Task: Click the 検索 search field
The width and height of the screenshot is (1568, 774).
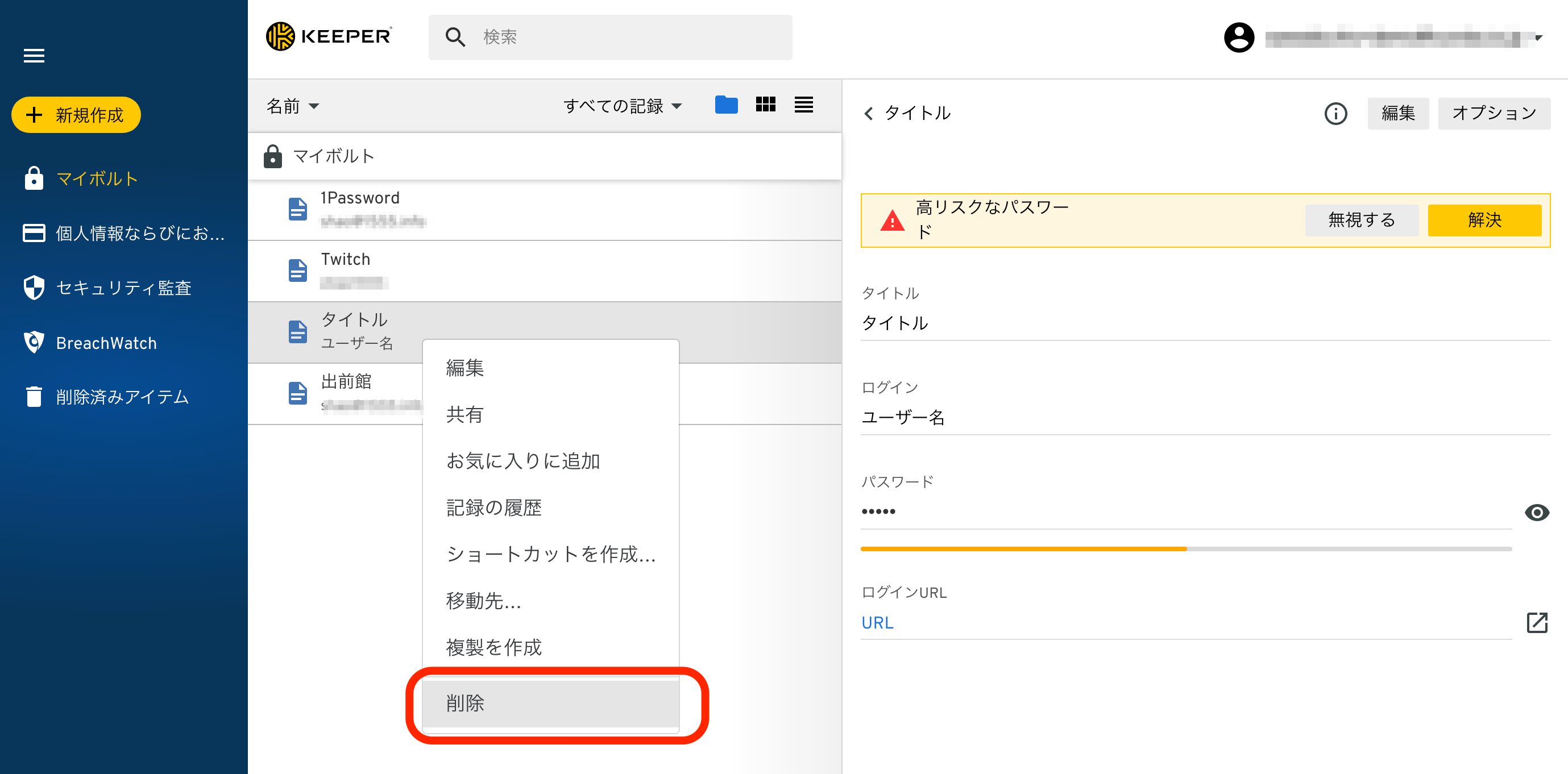Action: pos(610,37)
